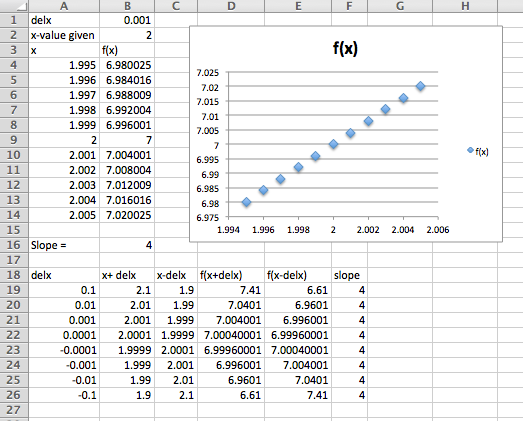Click the 7.025 vertical axis label
Screen dimensions: 523x421
pos(207,73)
